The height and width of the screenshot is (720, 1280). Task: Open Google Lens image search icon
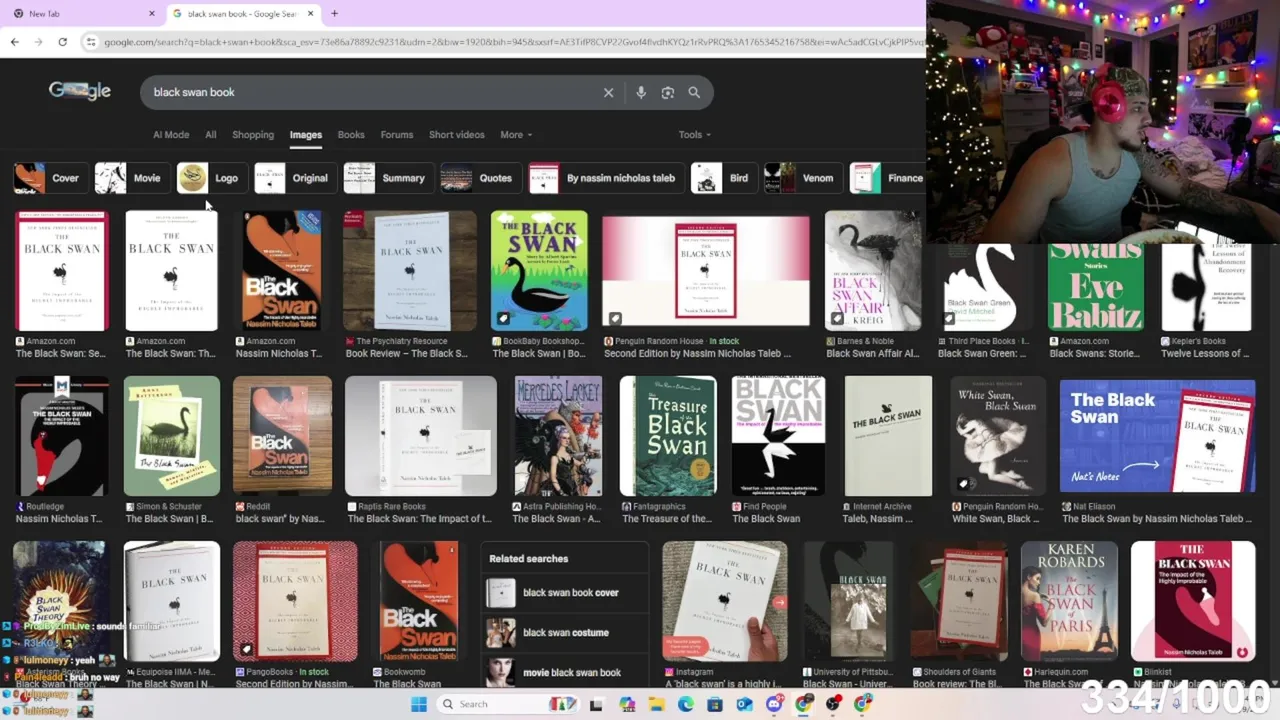pyautogui.click(x=668, y=92)
